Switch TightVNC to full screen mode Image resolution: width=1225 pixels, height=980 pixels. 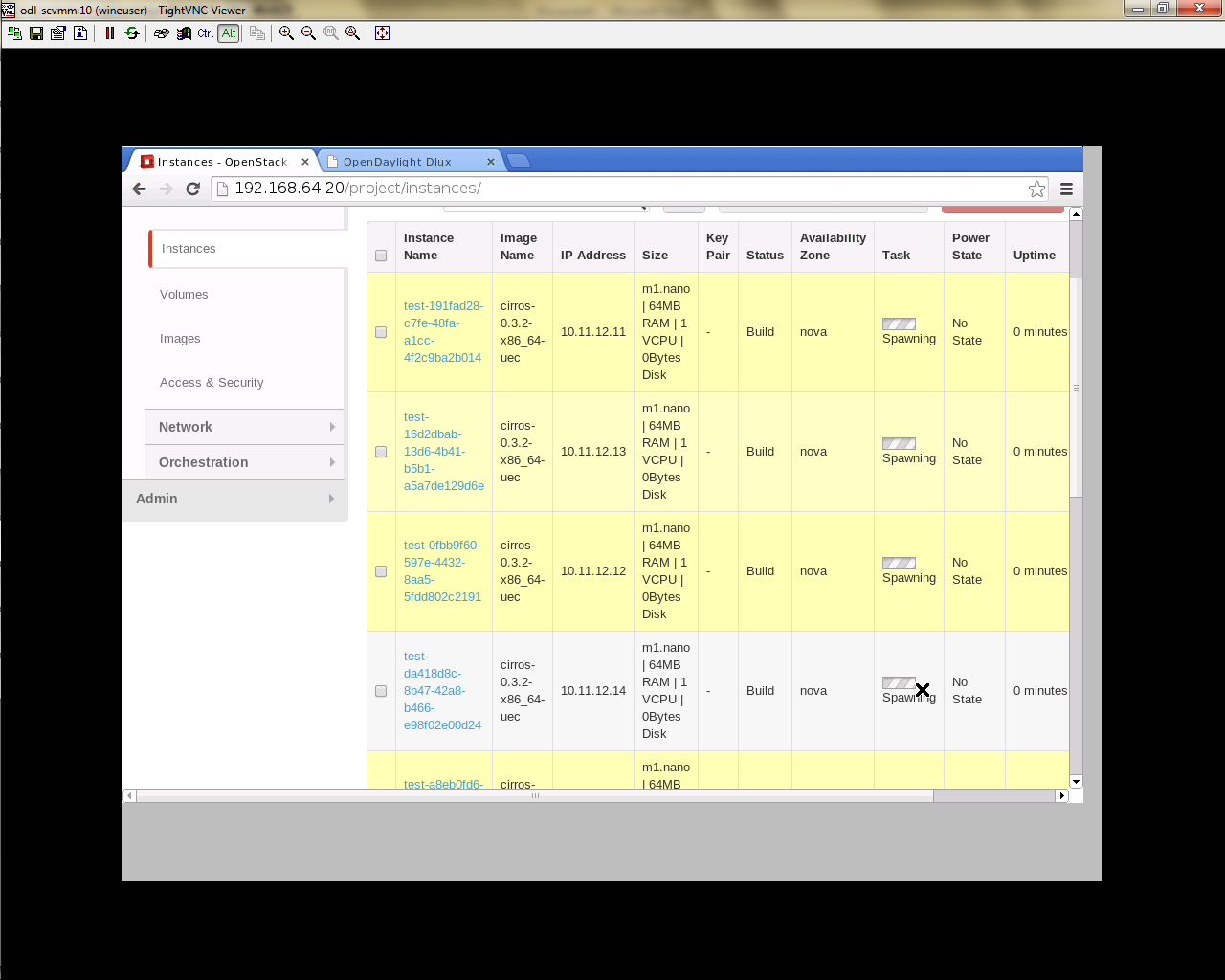[x=382, y=33]
